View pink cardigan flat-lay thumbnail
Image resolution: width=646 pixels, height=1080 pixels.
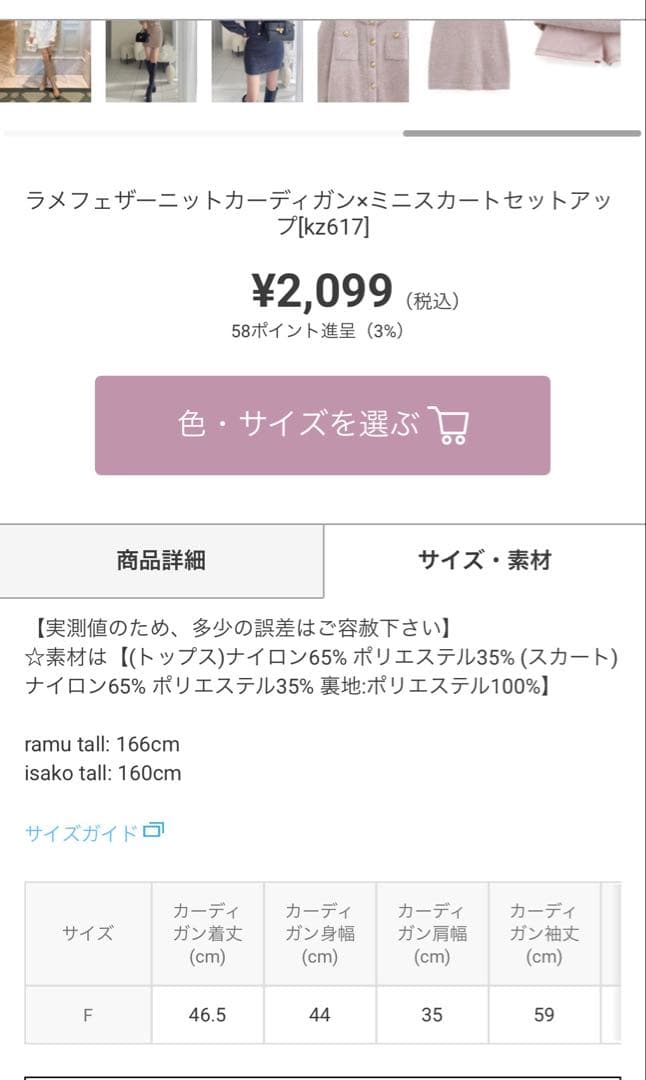[x=363, y=61]
